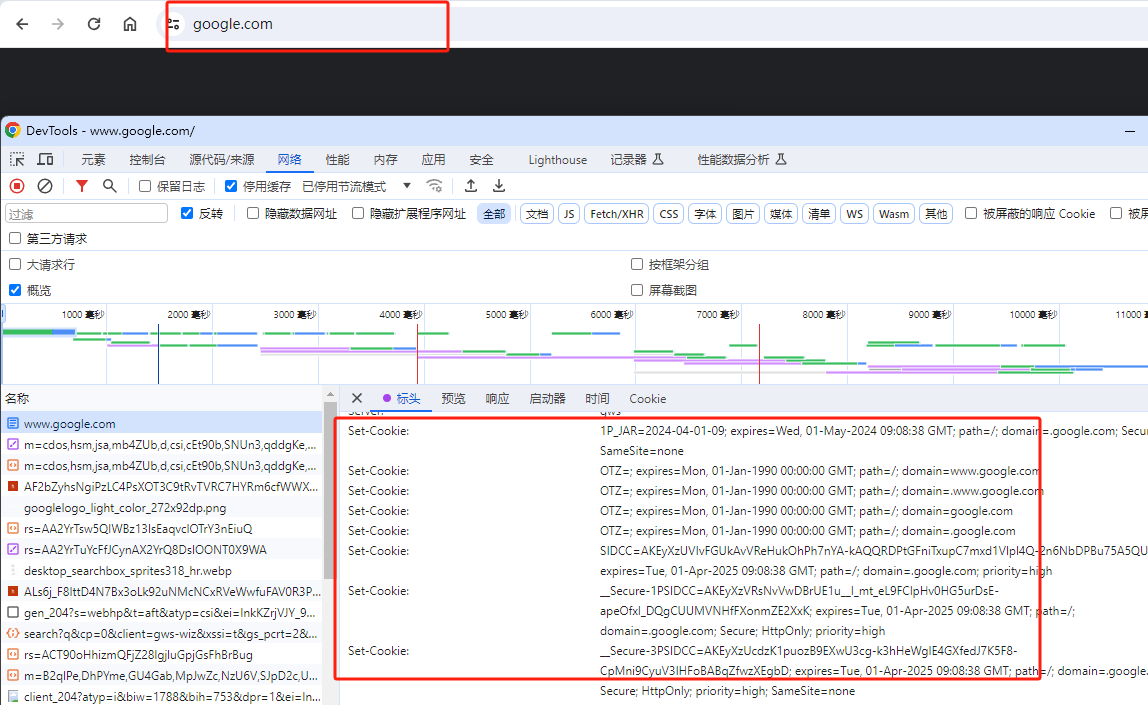Reload the page with refresh icon

(94, 24)
